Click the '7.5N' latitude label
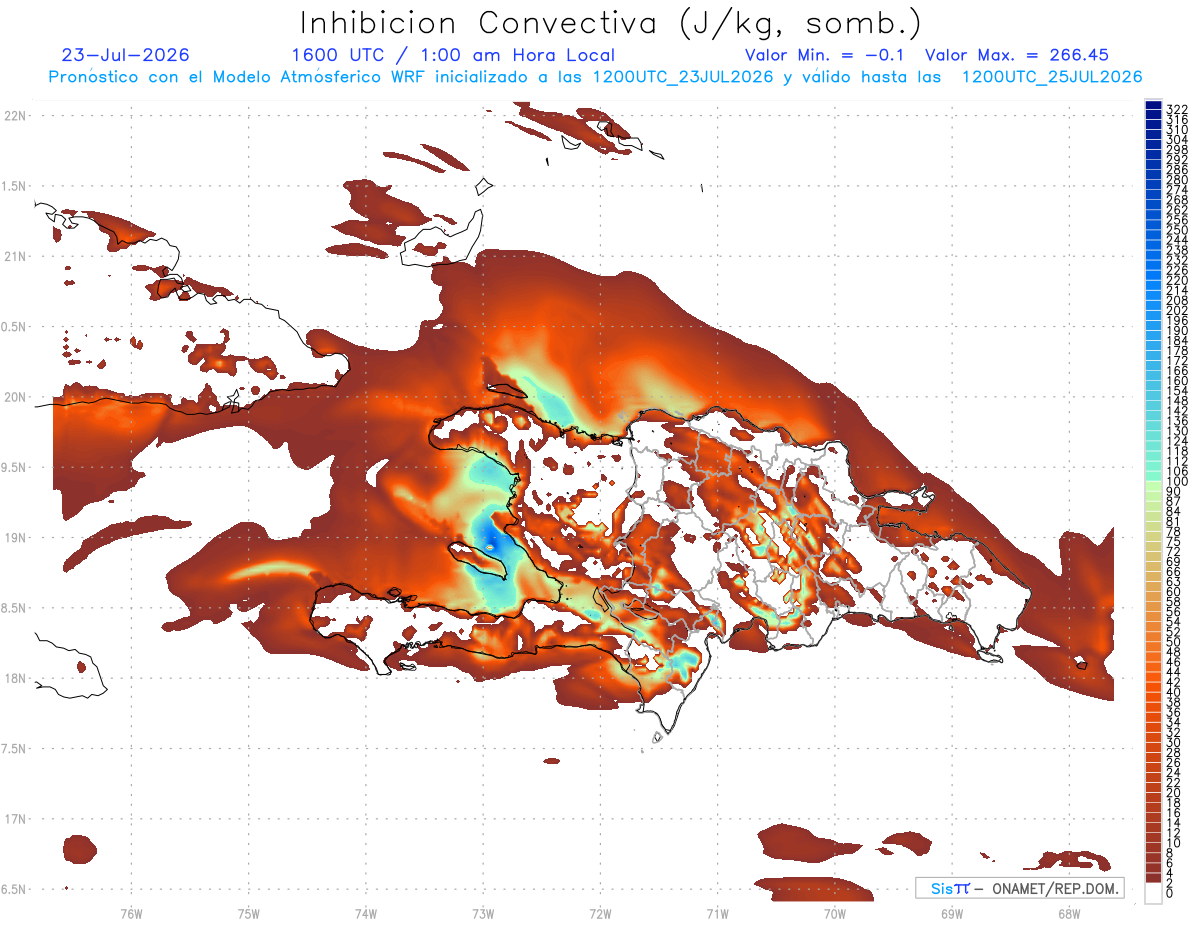The width and height of the screenshot is (1200, 927). click(15, 749)
